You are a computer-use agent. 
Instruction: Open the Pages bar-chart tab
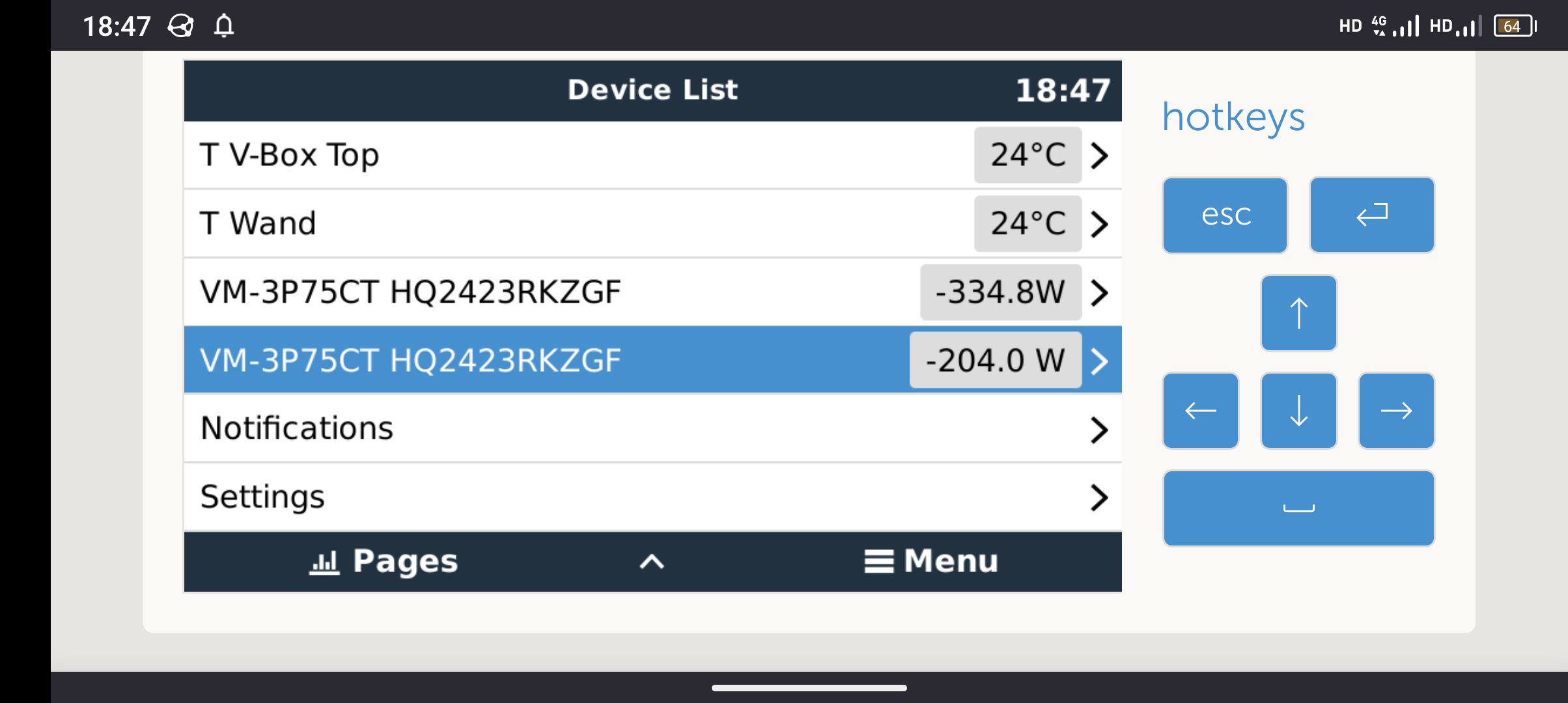coord(384,561)
